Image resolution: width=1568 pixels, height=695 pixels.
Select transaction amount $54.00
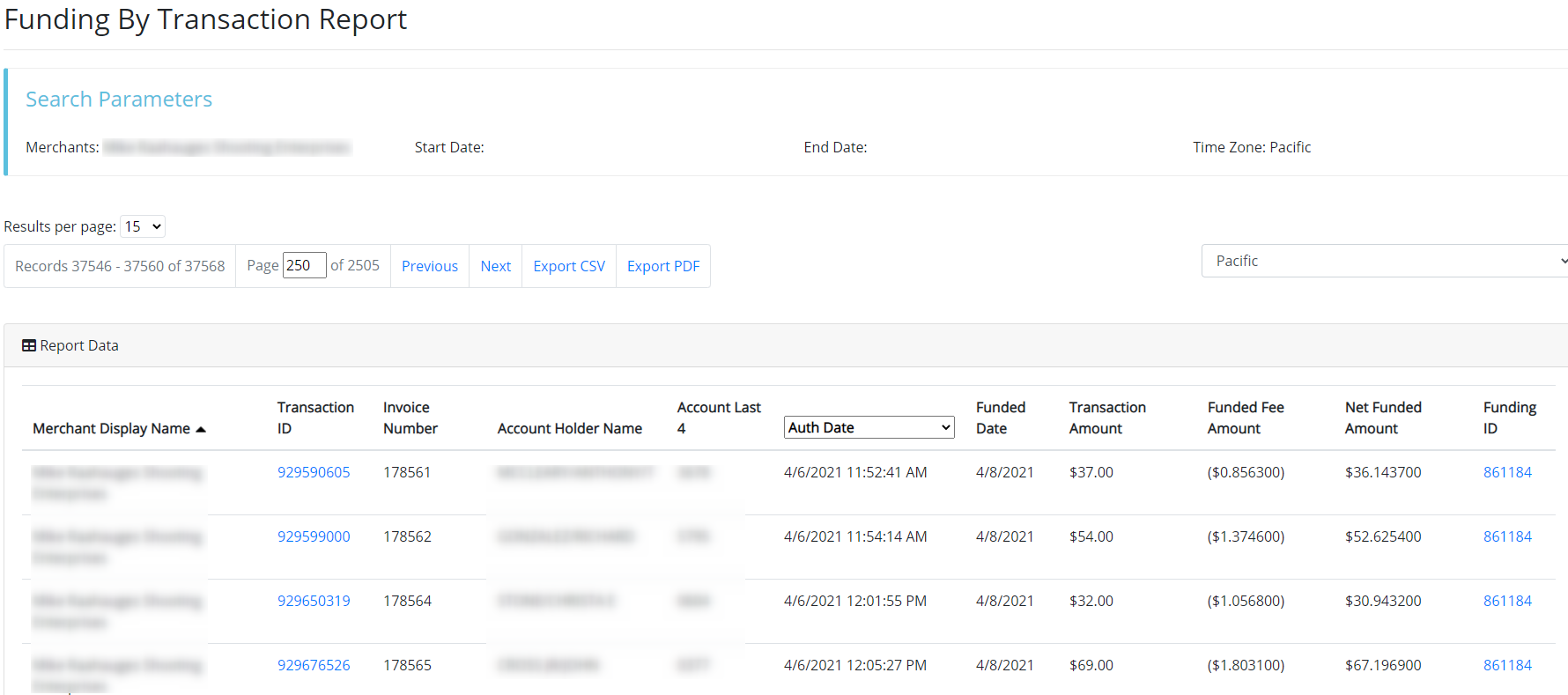pyautogui.click(x=1091, y=536)
